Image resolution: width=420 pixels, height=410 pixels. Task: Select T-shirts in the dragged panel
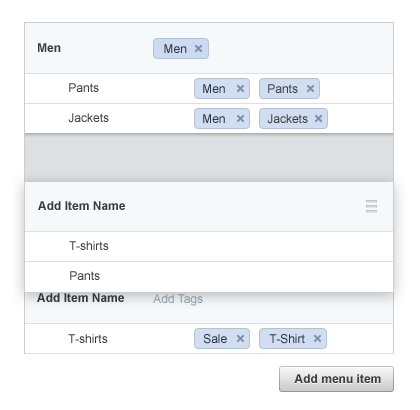tap(89, 246)
